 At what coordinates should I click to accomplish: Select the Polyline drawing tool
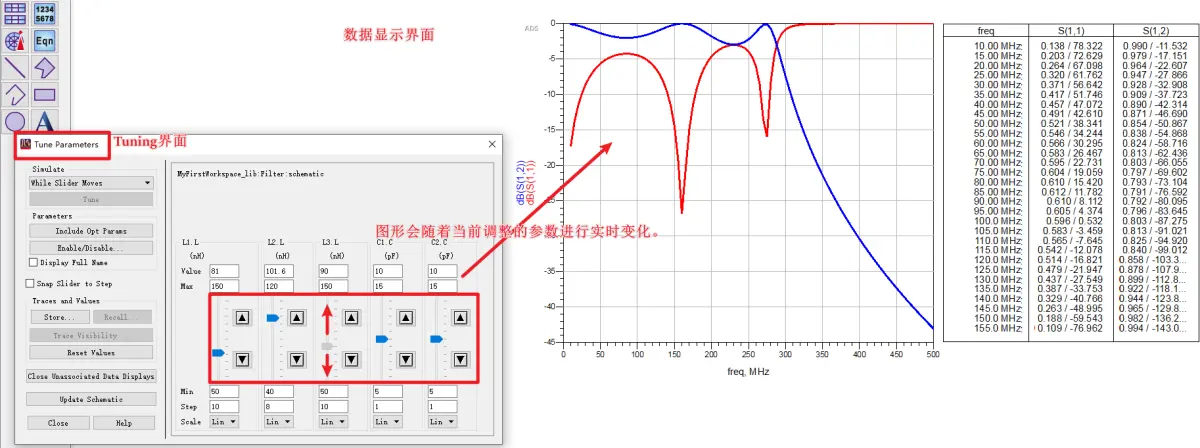[x=15, y=95]
